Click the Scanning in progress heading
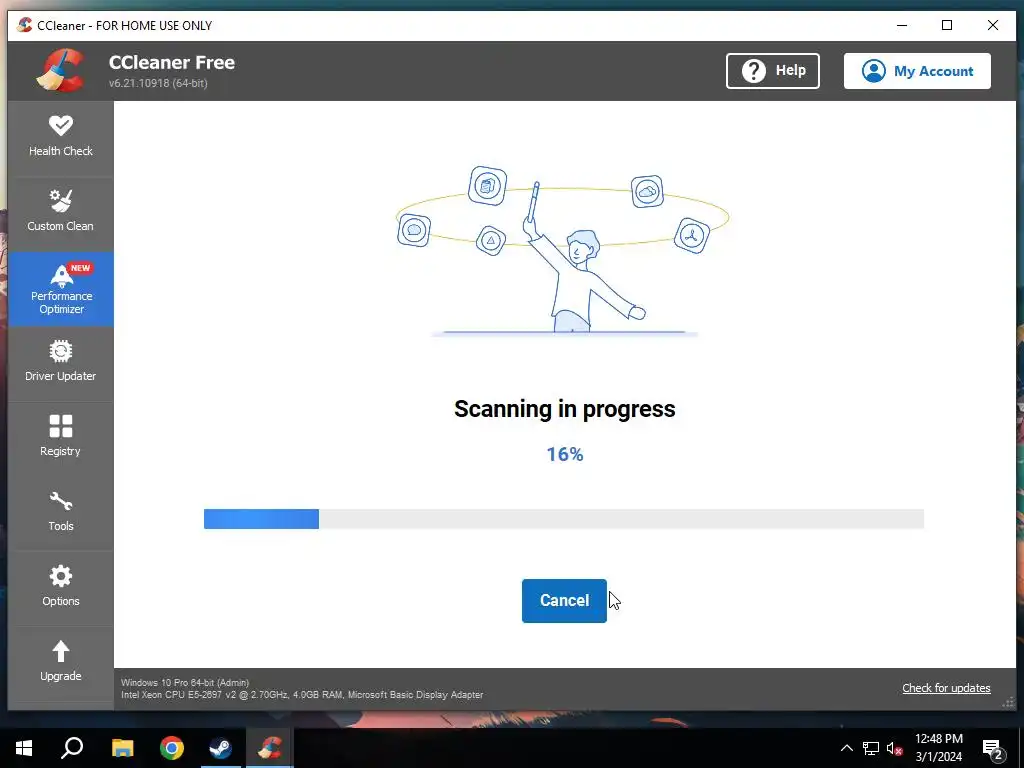 click(x=565, y=409)
